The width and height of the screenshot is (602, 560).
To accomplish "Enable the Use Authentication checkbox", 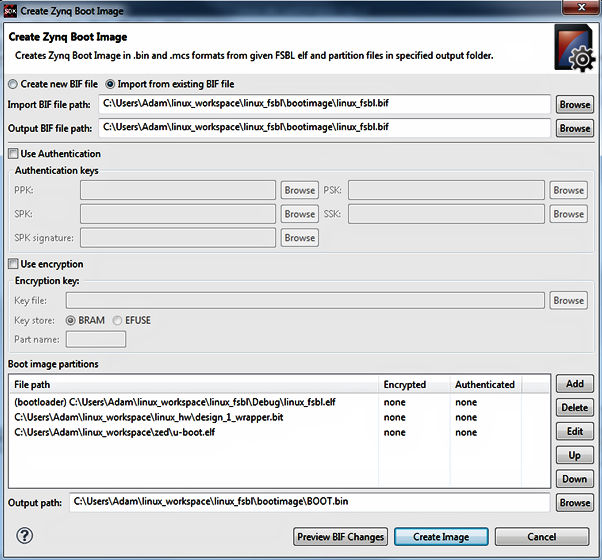I will pos(13,154).
